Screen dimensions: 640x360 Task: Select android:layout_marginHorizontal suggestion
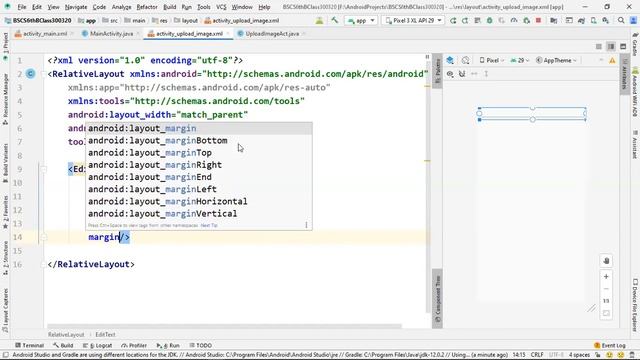[199, 201]
